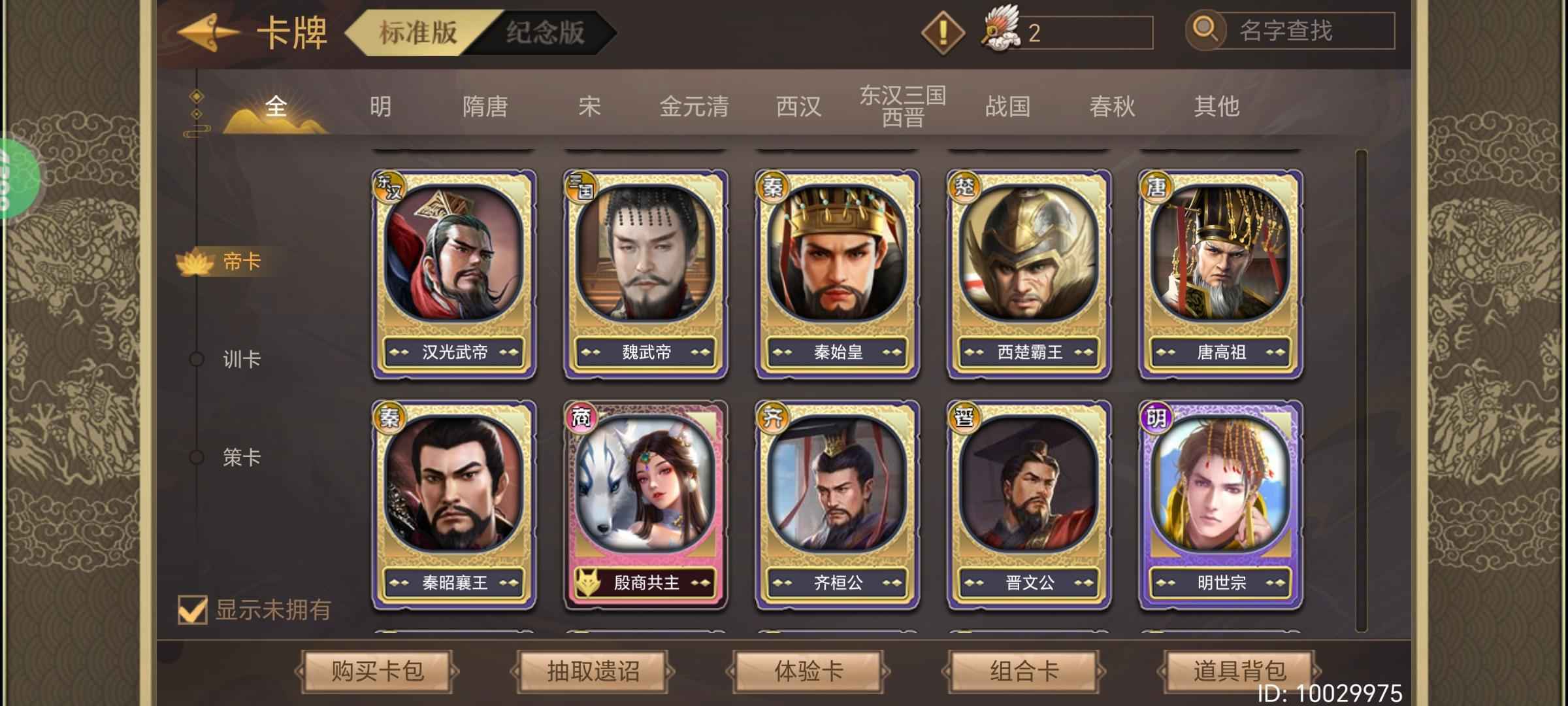Screen dimensions: 1568x706
Task: Open the 西楚霸王 card
Action: click(x=1029, y=275)
